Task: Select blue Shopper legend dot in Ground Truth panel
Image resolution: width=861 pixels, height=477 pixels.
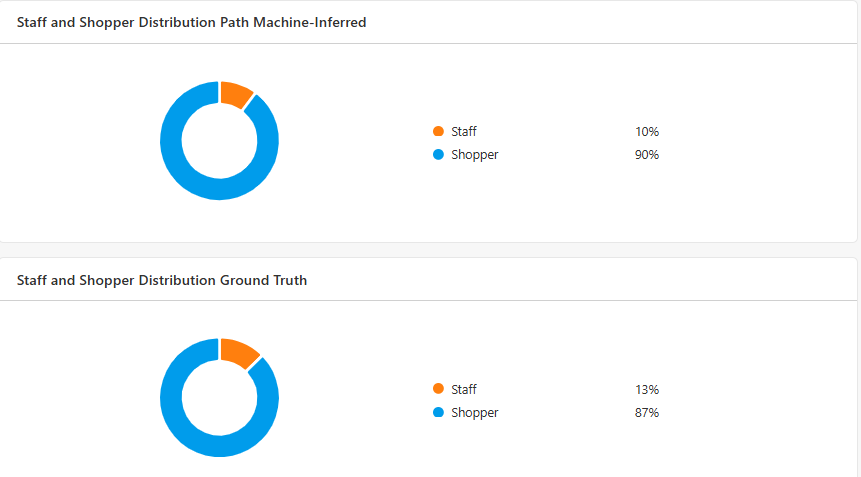Action: [438, 413]
